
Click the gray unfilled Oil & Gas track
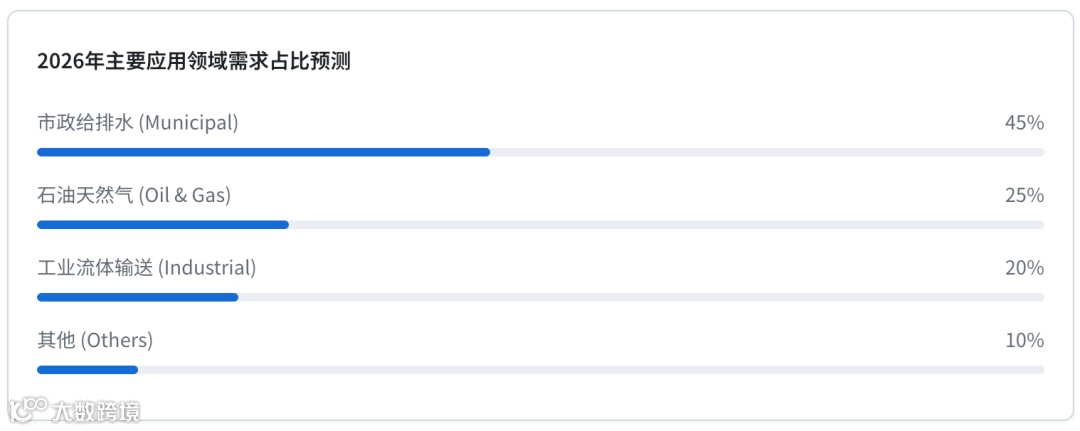coord(666,225)
